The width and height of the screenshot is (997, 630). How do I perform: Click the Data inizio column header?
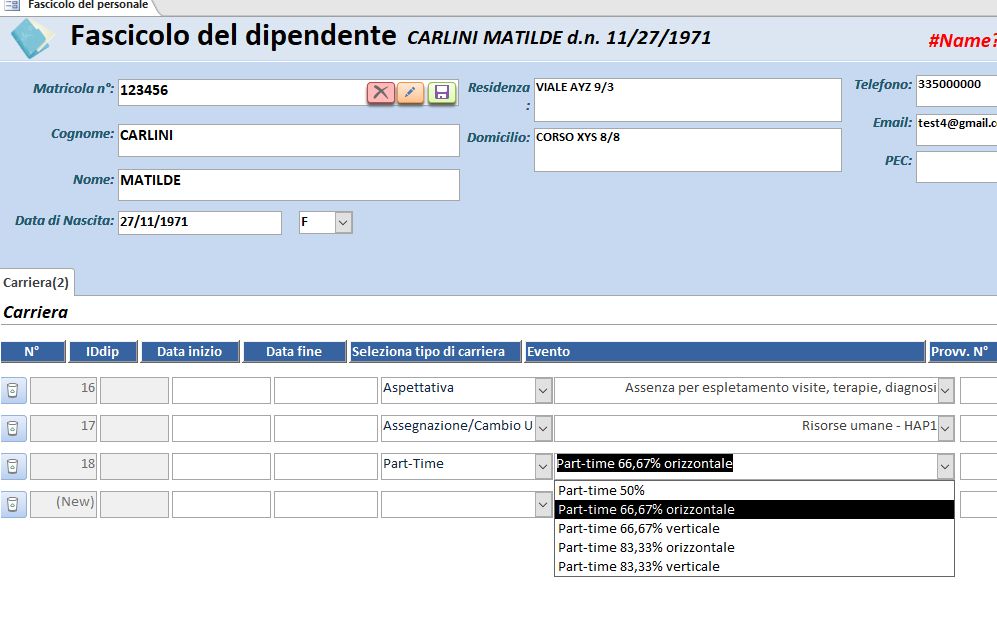coord(189,352)
